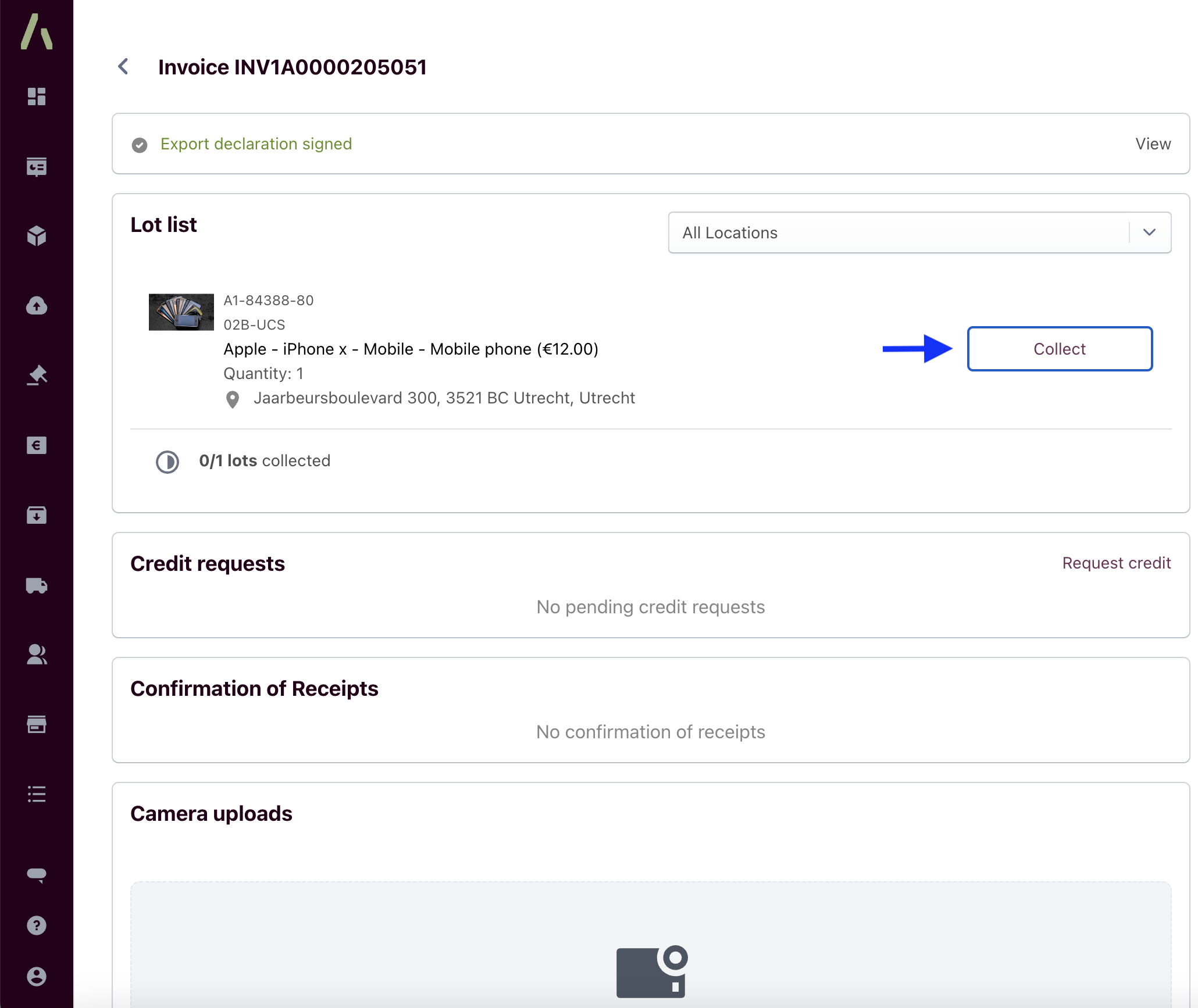Go back using the left chevron arrow

123,67
